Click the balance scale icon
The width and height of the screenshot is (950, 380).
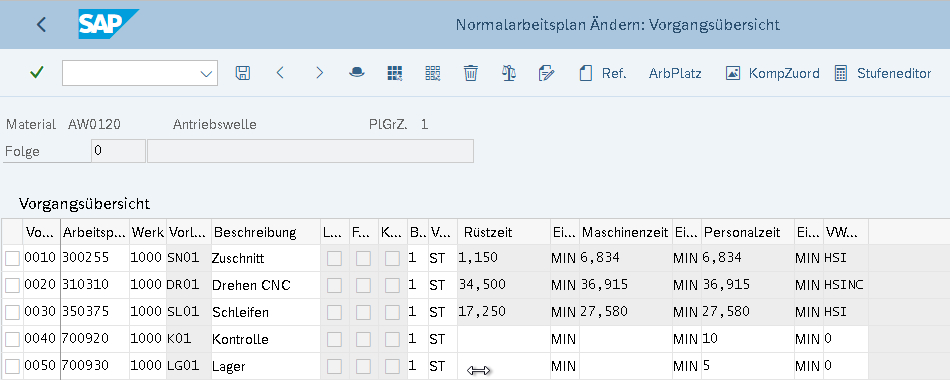pos(508,73)
